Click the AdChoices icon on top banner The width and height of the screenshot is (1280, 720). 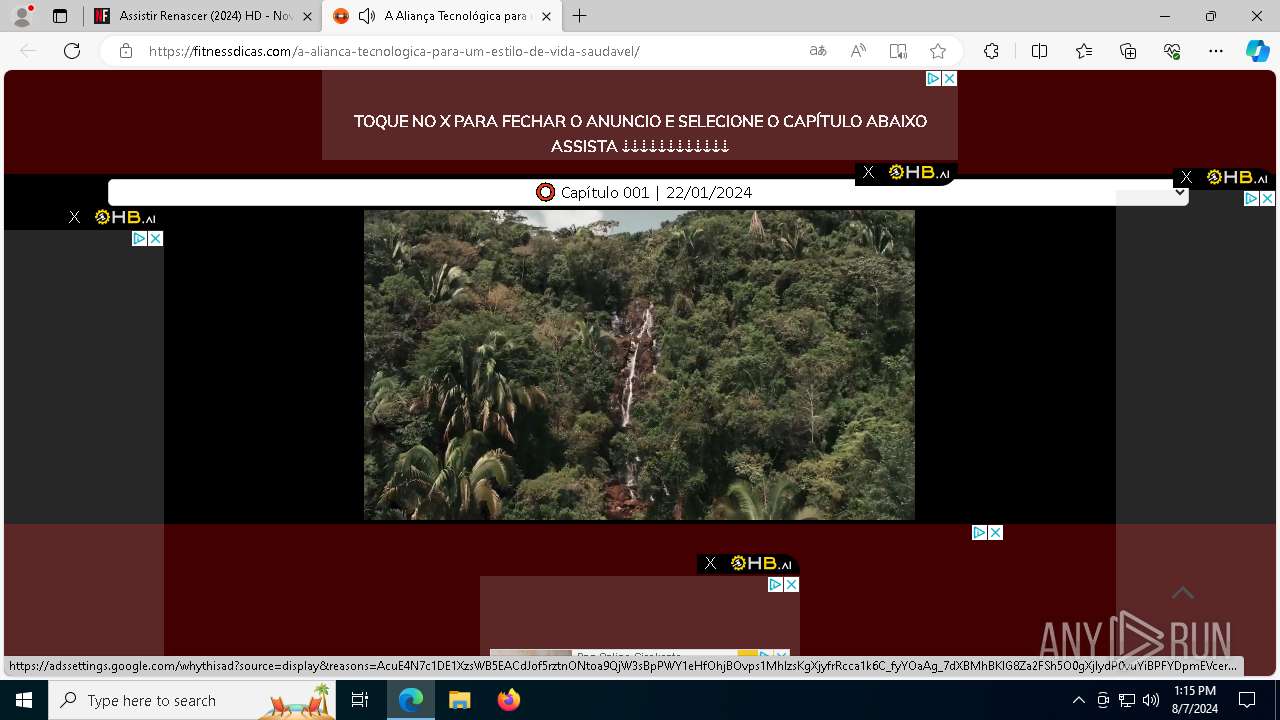tap(933, 78)
